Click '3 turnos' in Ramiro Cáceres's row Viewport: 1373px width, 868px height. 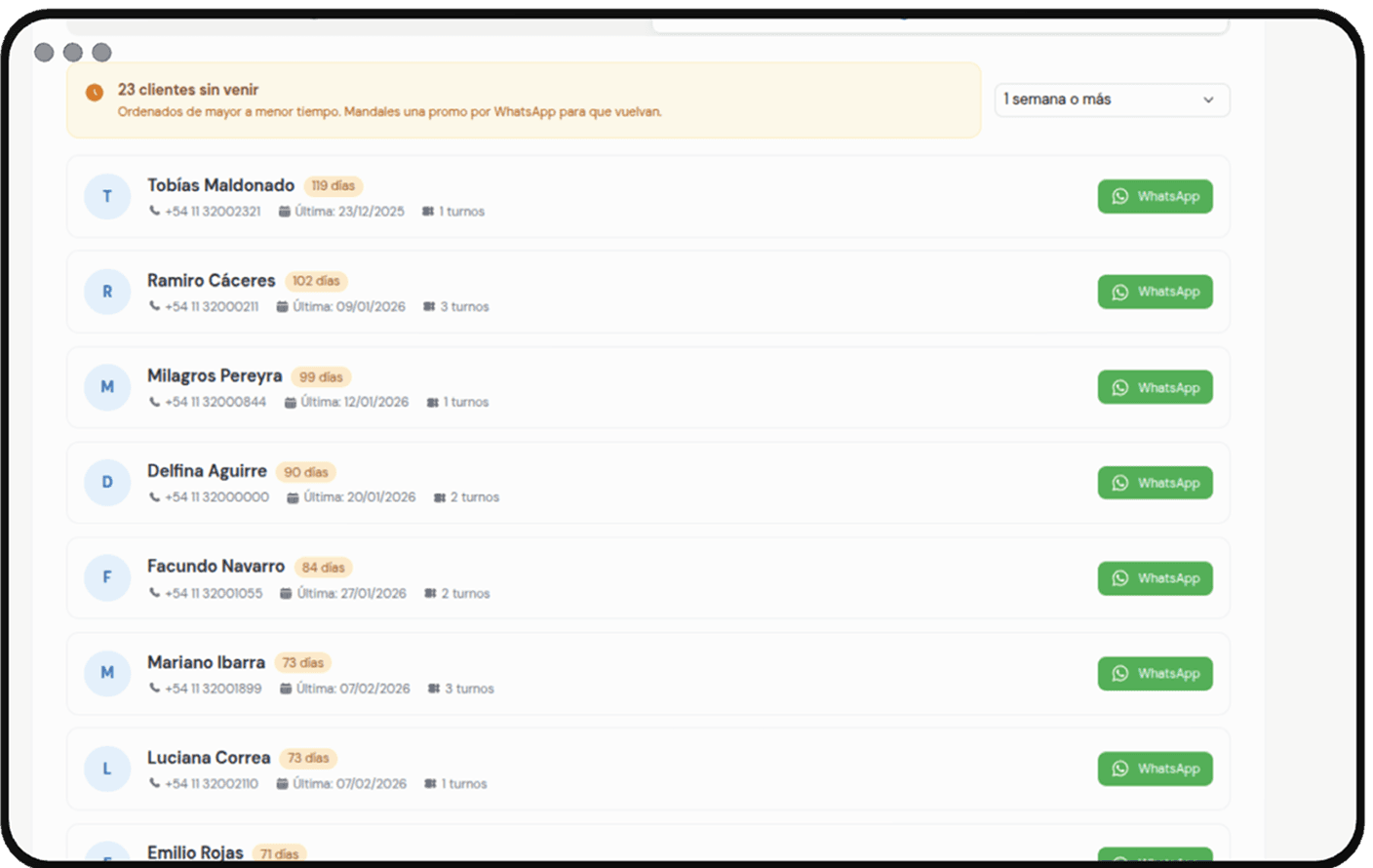tap(464, 307)
